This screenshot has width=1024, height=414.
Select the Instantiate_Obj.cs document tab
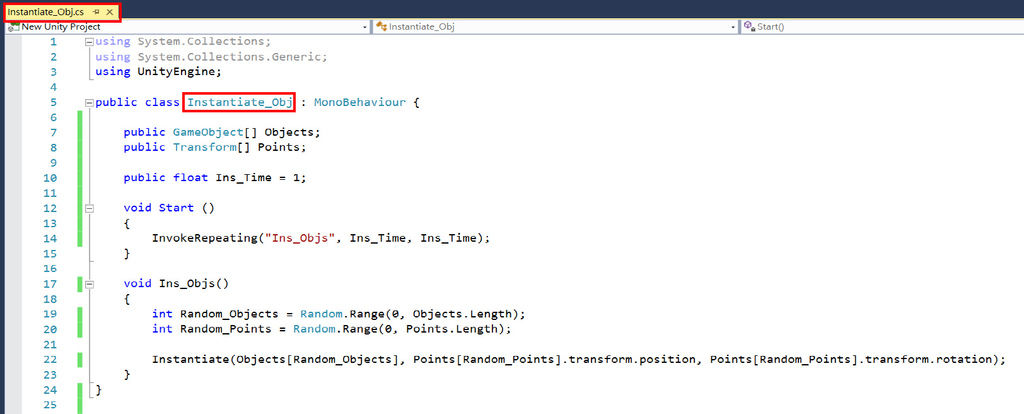(x=46, y=12)
